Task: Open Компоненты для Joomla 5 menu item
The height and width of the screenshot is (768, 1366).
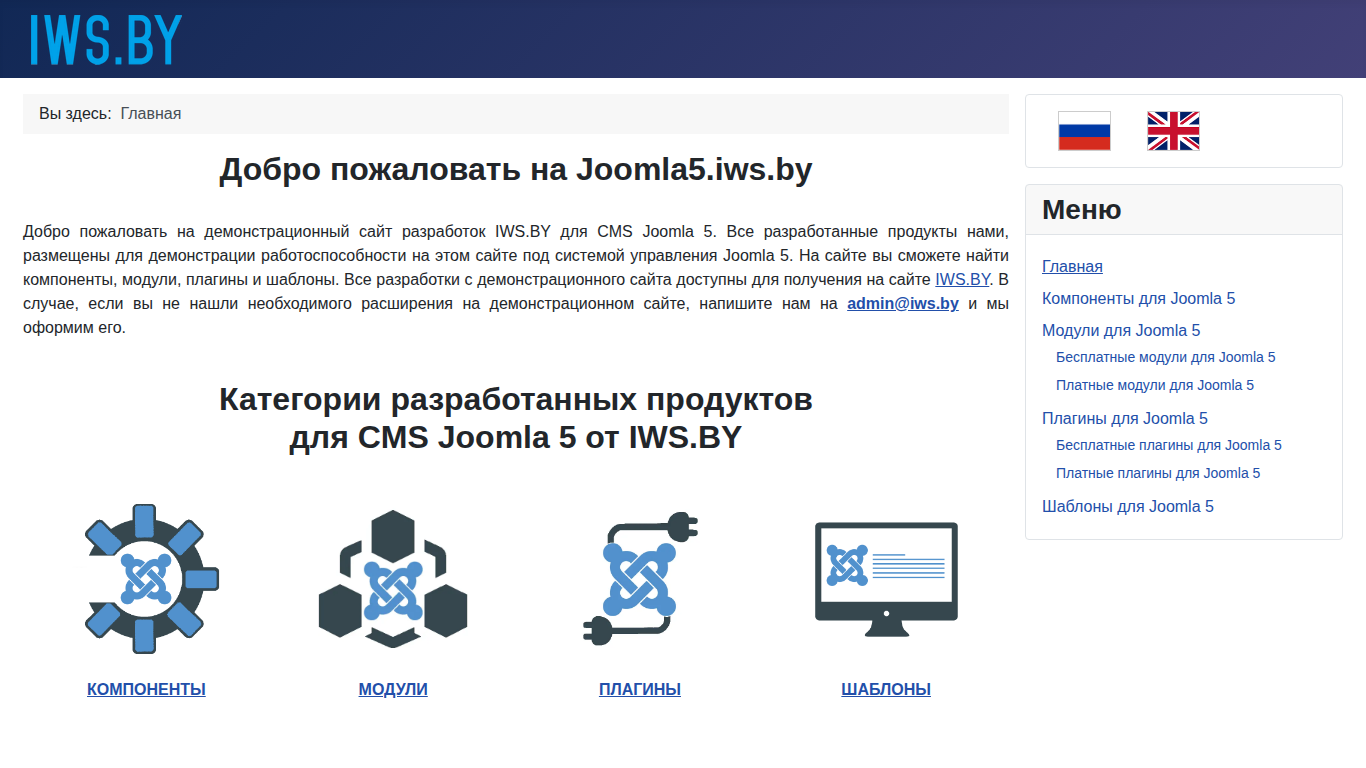Action: coord(1139,298)
